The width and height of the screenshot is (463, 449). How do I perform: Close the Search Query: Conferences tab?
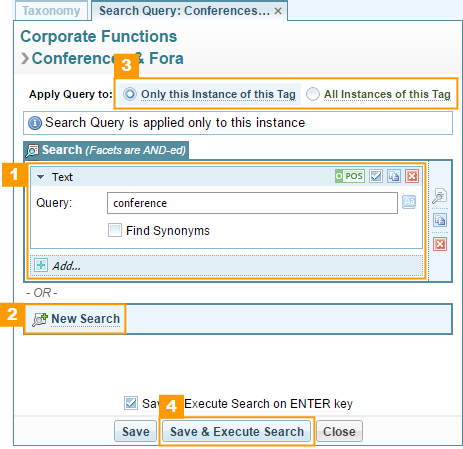[278, 11]
